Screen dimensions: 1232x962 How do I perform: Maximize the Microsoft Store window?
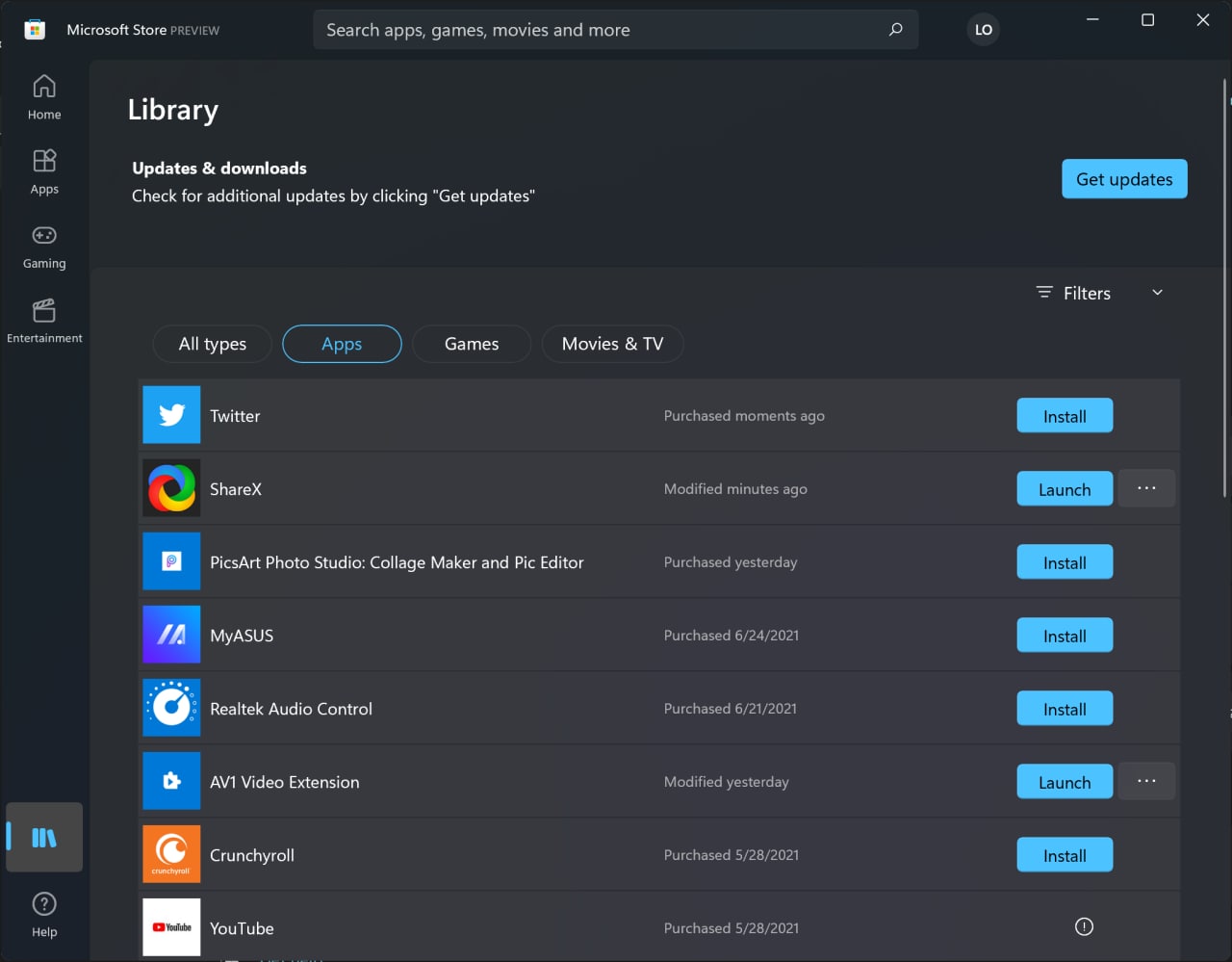point(1147,19)
